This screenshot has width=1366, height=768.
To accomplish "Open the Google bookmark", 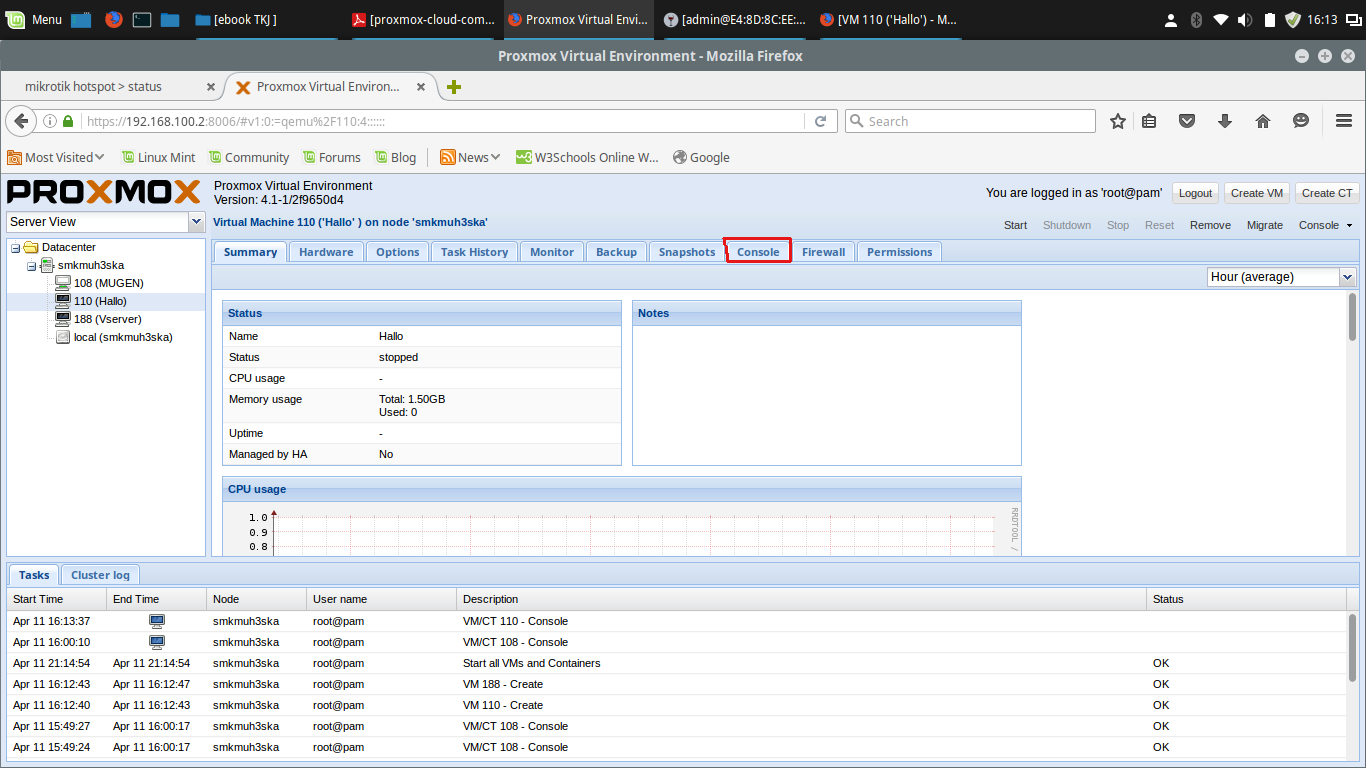I will pos(702,157).
